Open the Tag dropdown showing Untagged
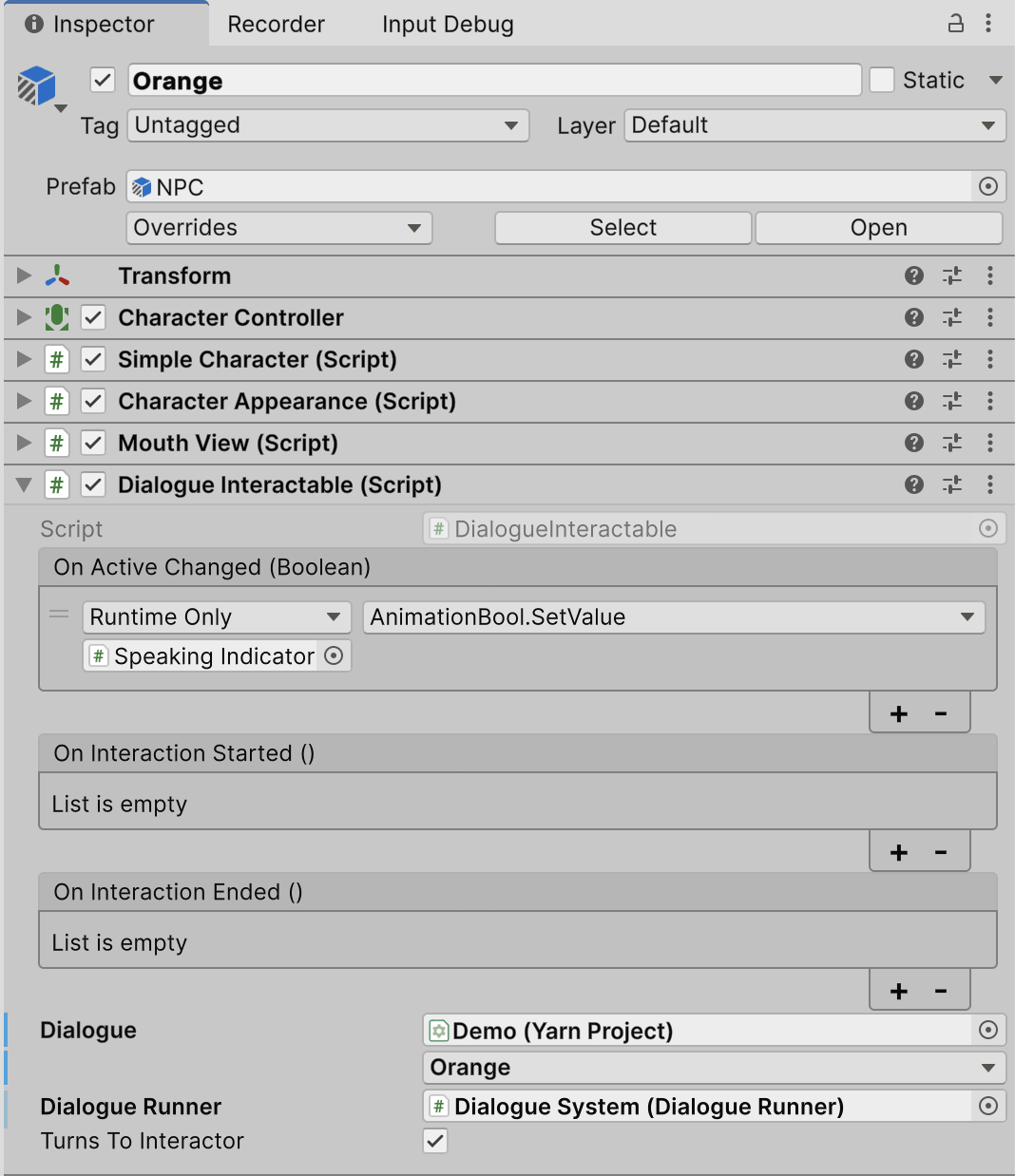 tap(328, 125)
